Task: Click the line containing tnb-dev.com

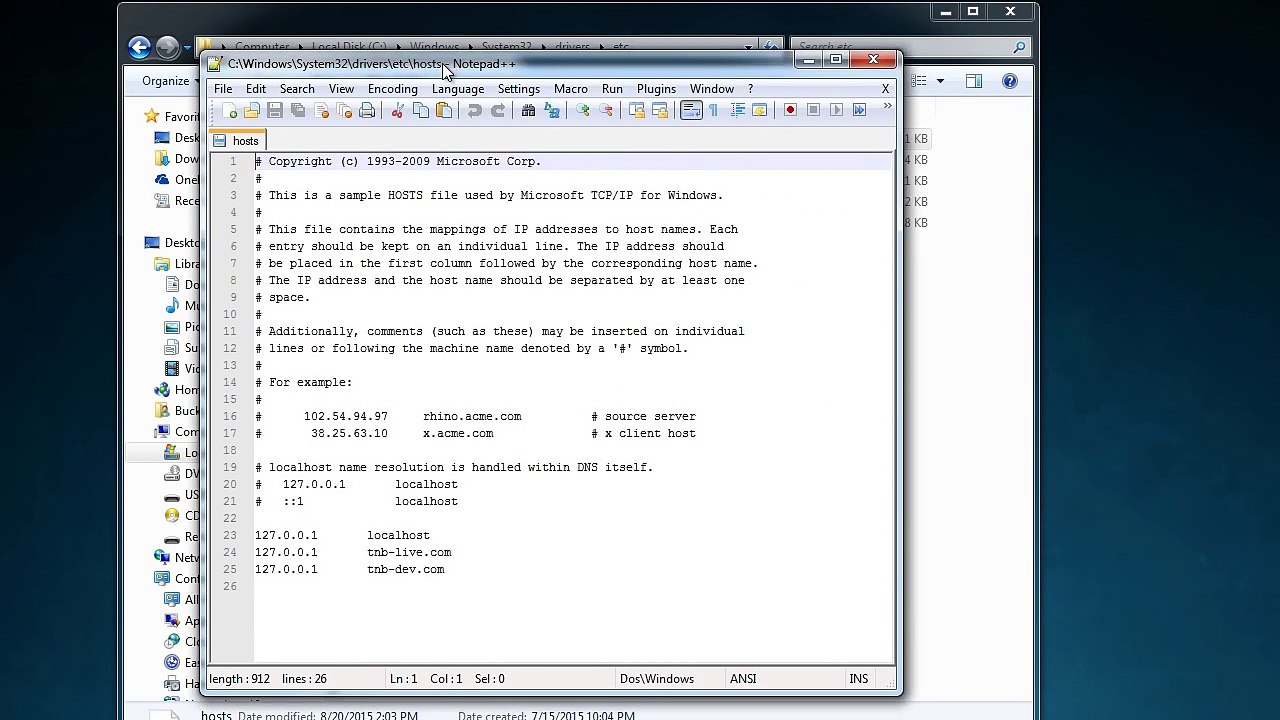Action: (574, 569)
